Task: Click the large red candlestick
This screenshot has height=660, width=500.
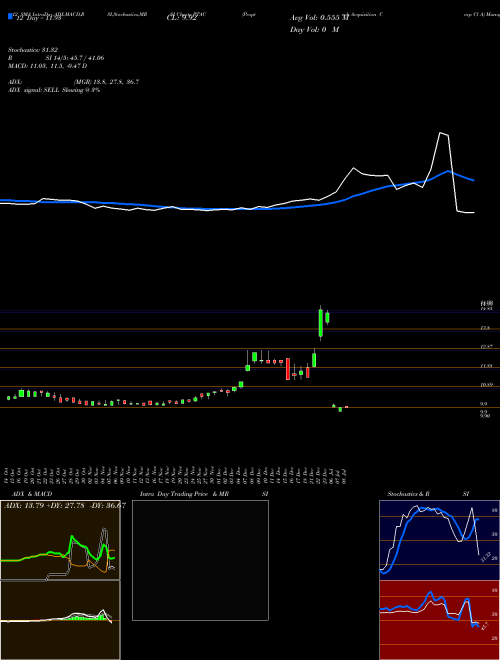Action: tap(288, 369)
